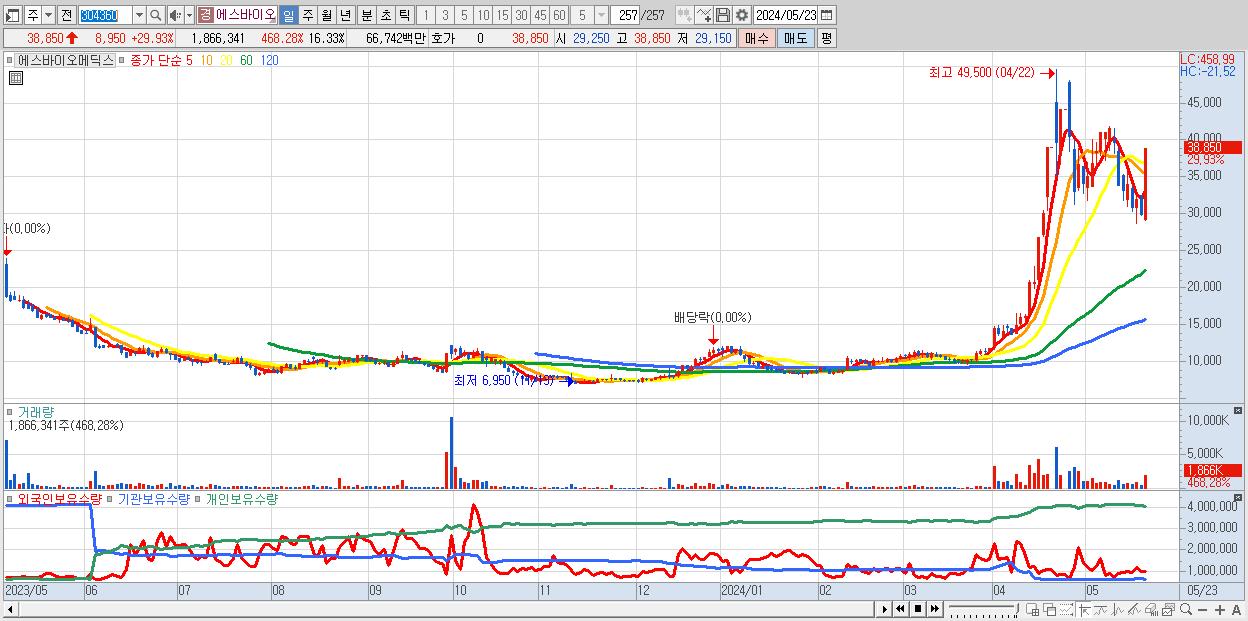Screen dimensions: 1248x621
Task: Click the custom interval field showing 5
Action: [x=582, y=15]
